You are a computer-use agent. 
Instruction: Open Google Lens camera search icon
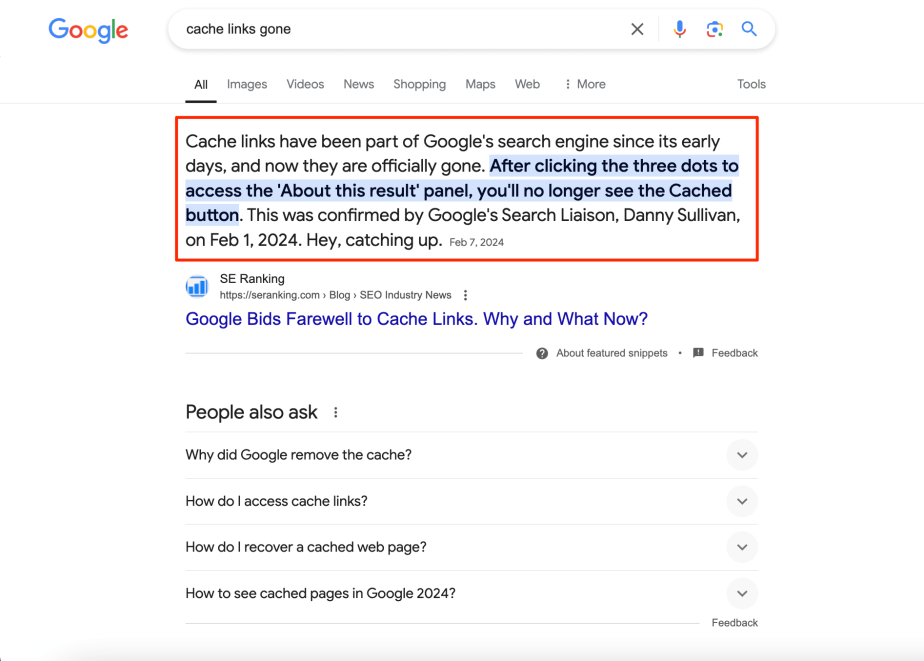point(715,29)
